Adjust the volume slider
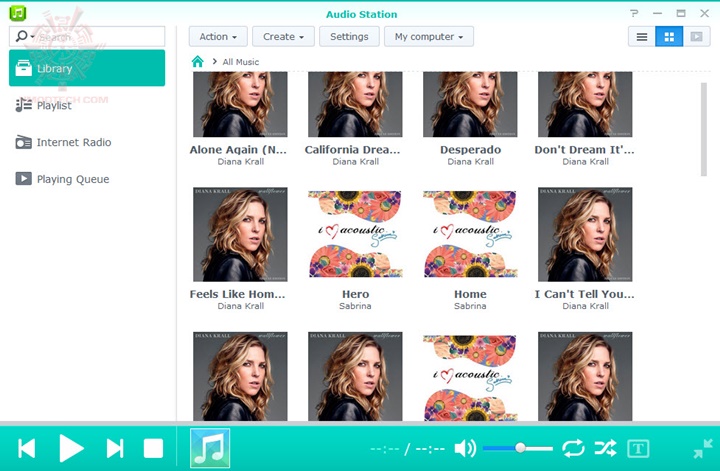Screen dimensions: 720x471 (518, 448)
